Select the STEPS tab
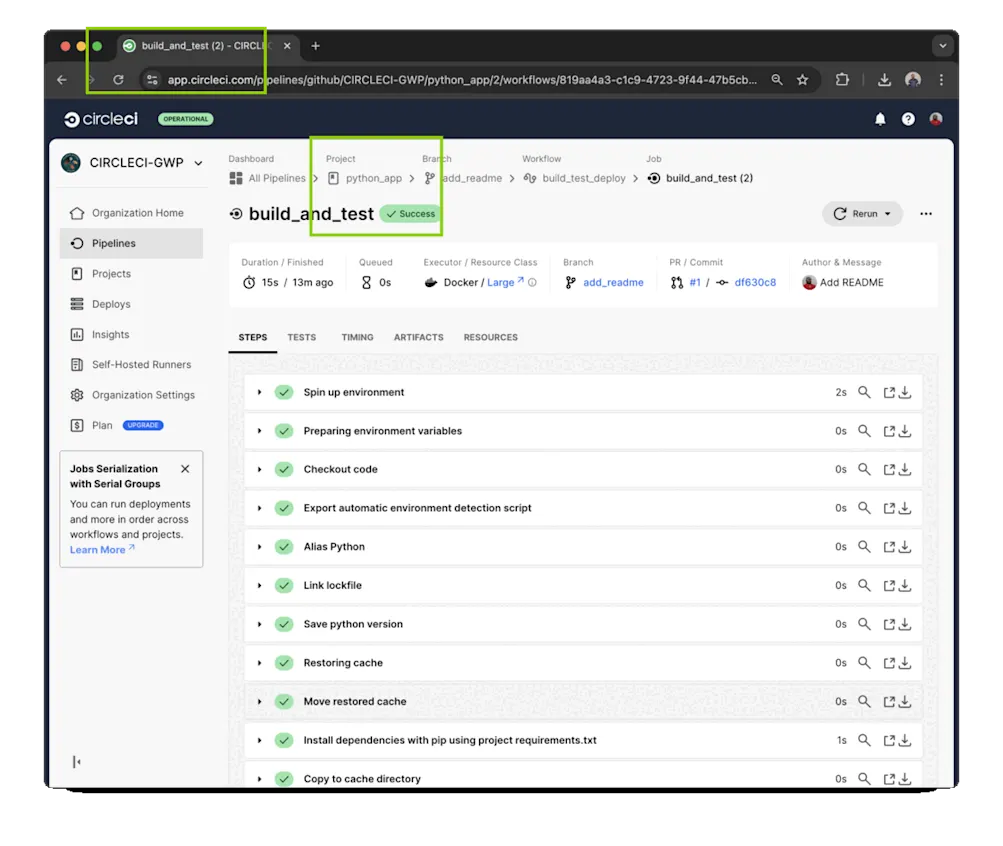The width and height of the screenshot is (1003, 846). 253,337
